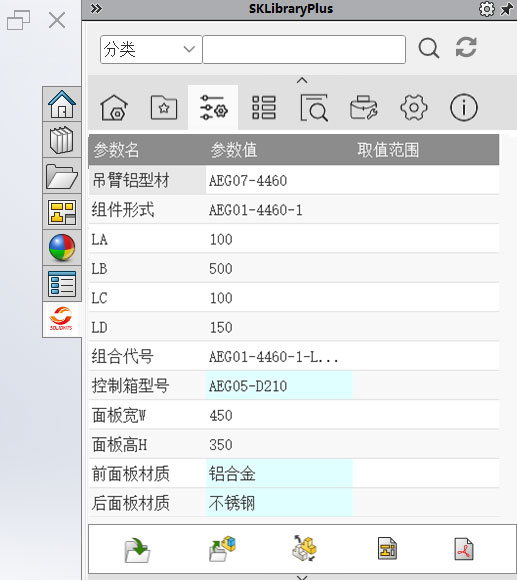Viewport: 517px width, 581px height.
Task: Open the Design Library books tab
Action: coord(62,140)
